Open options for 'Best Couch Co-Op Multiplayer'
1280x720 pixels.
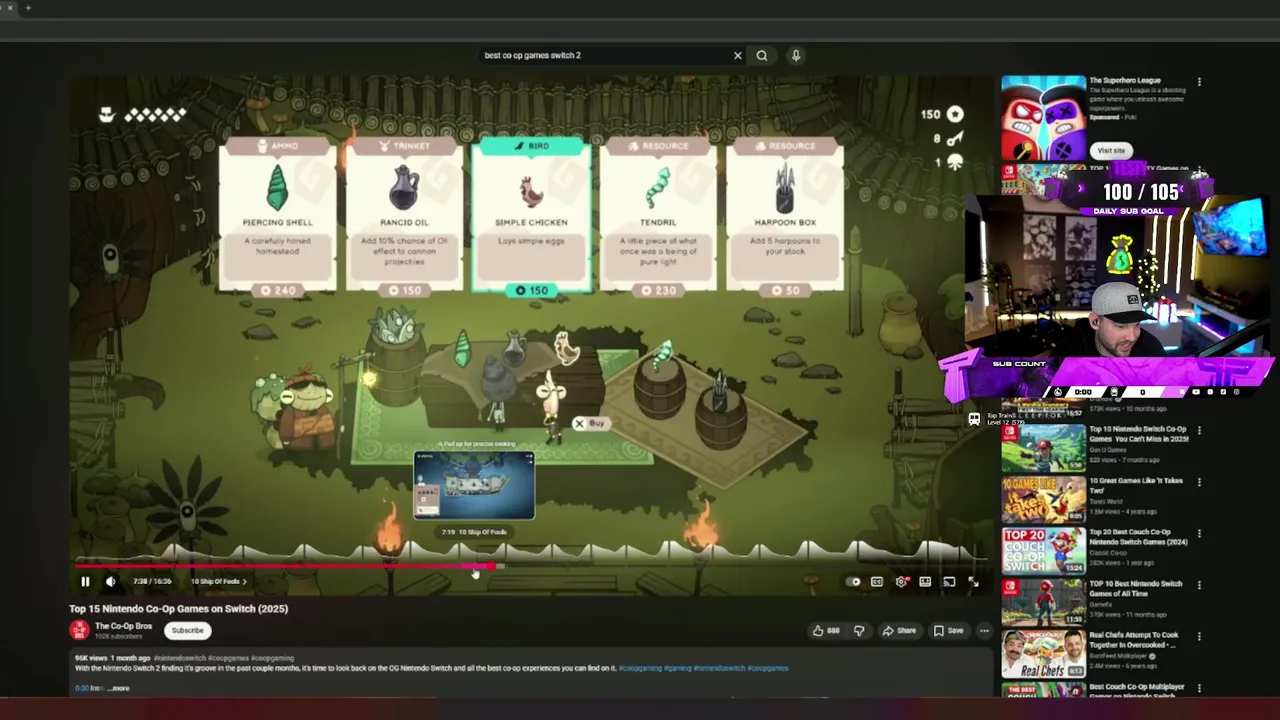click(1199, 688)
